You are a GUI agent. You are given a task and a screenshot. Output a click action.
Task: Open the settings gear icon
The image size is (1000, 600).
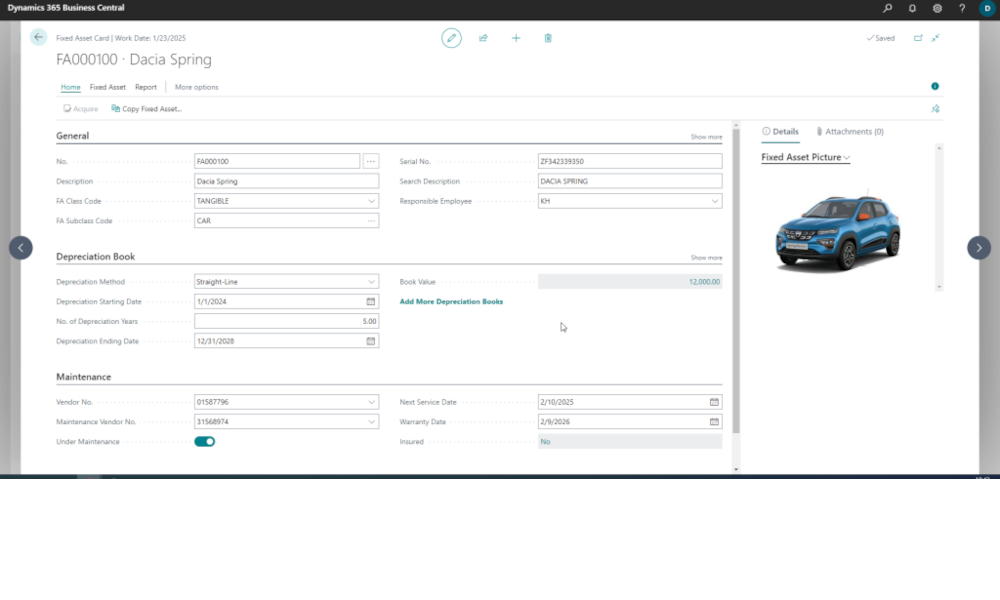click(x=937, y=8)
